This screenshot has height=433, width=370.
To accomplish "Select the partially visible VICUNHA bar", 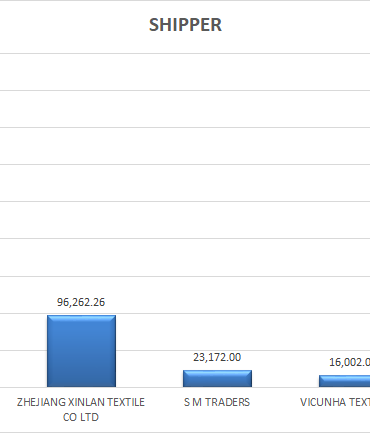I will [345, 381].
